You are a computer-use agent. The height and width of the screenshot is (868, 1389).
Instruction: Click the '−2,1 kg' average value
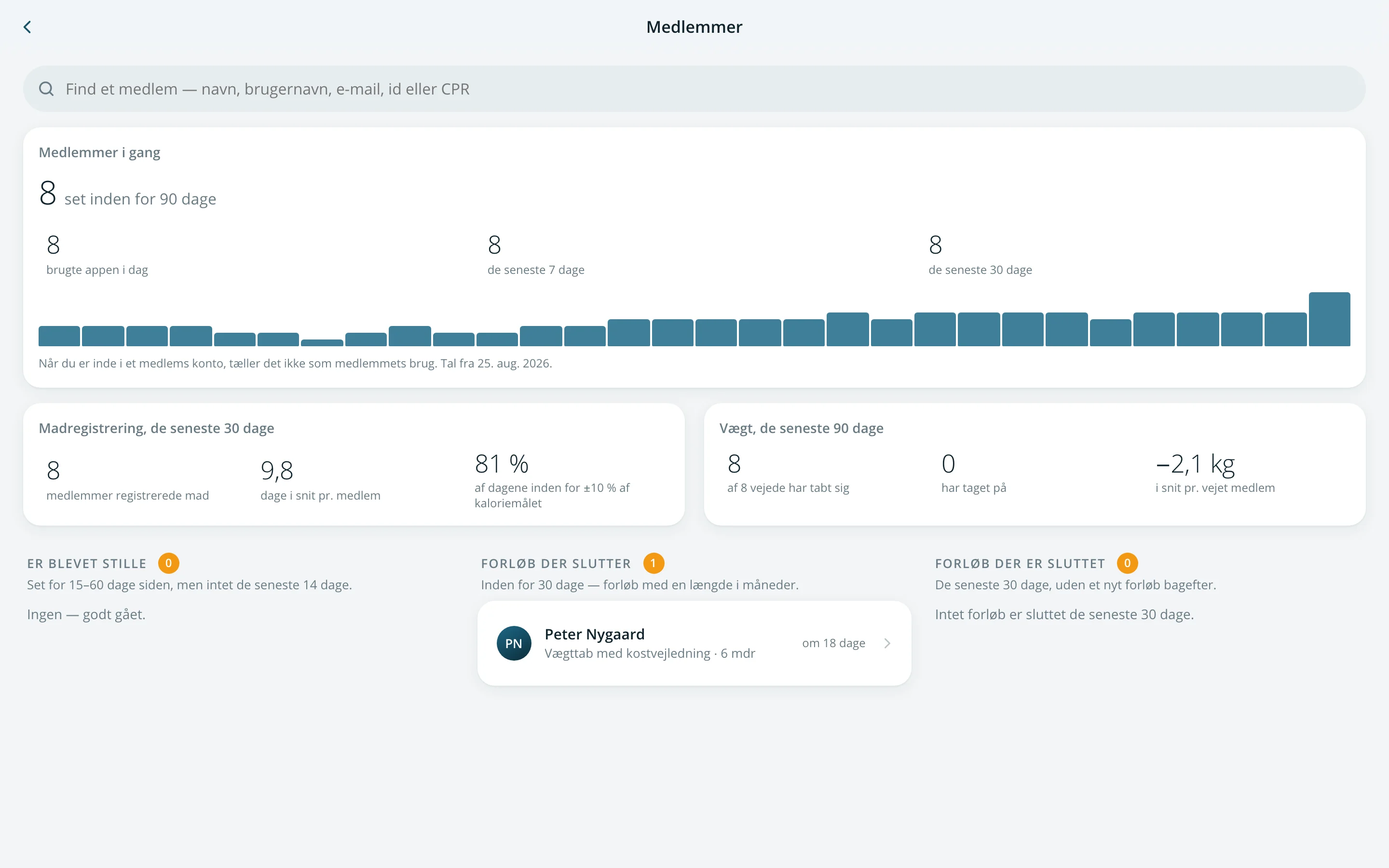1195,464
